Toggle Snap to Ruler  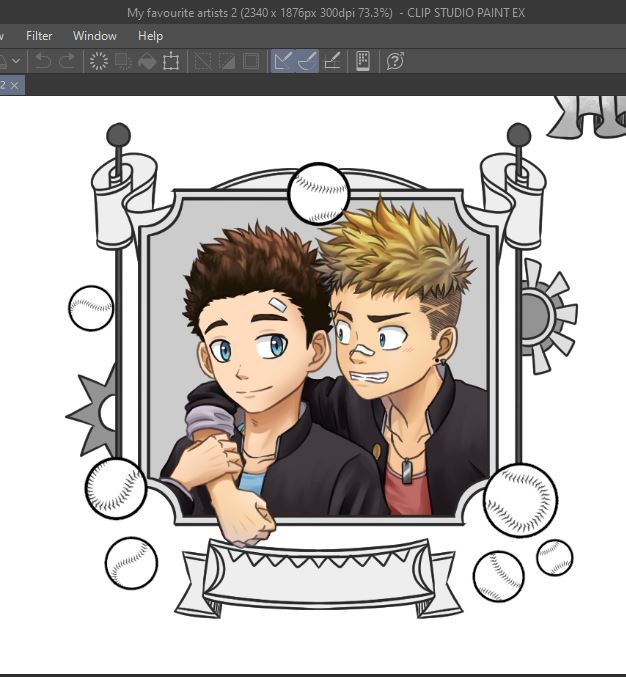pyautogui.click(x=283, y=61)
